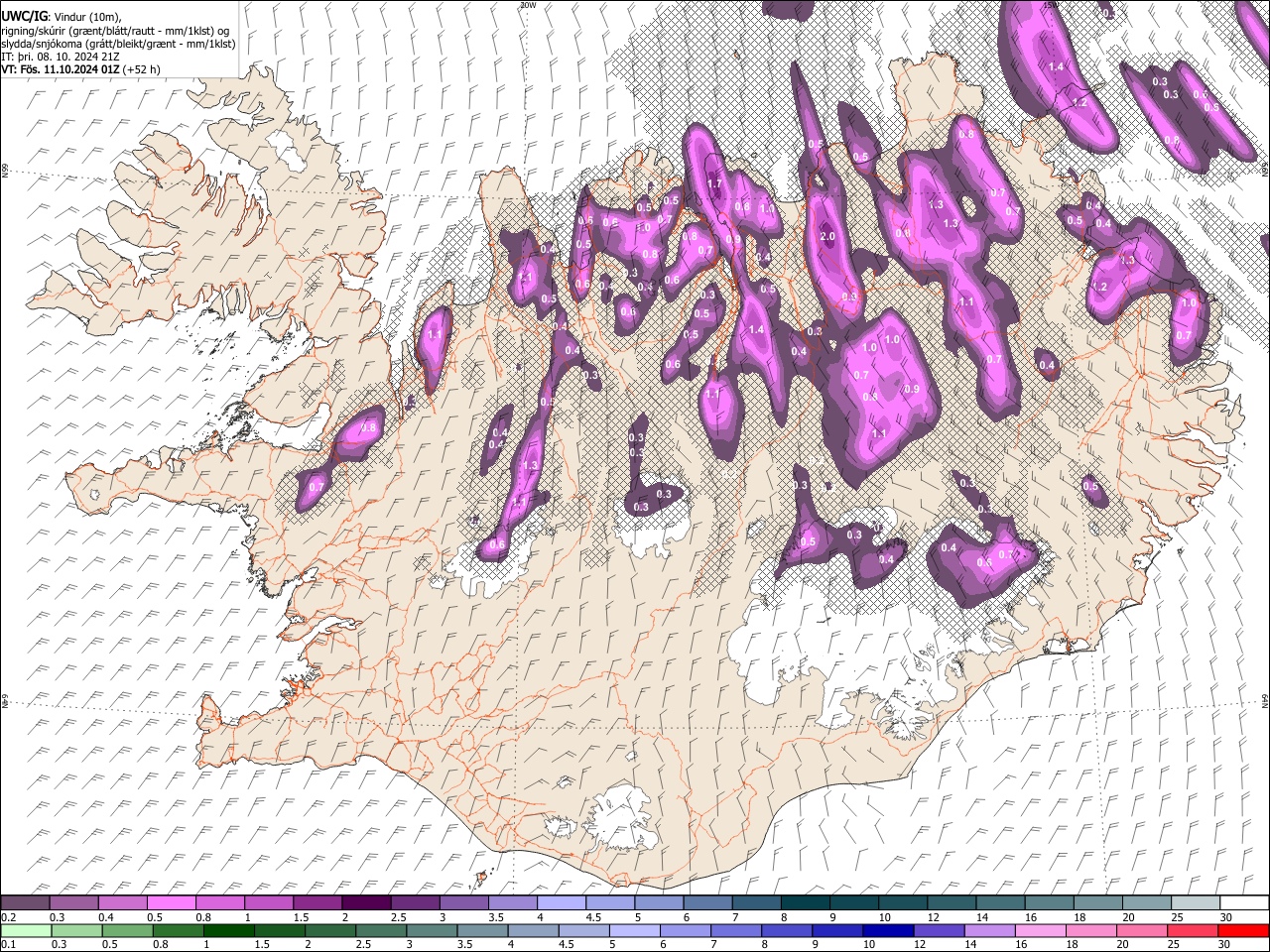Click the 1.7 precipitation value on the map

[713, 184]
